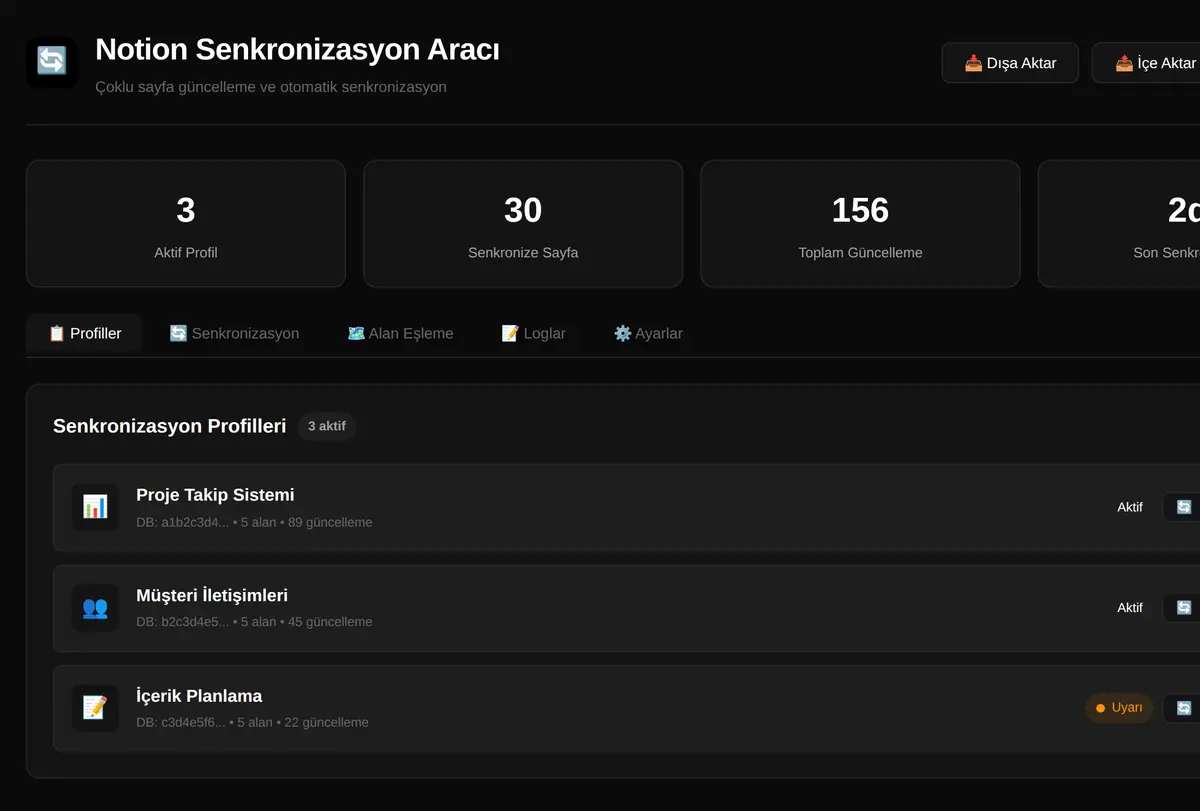Click the Notion Senkronizasyon Aracı title
Image resolution: width=1200 pixels, height=811 pixels.
click(297, 49)
